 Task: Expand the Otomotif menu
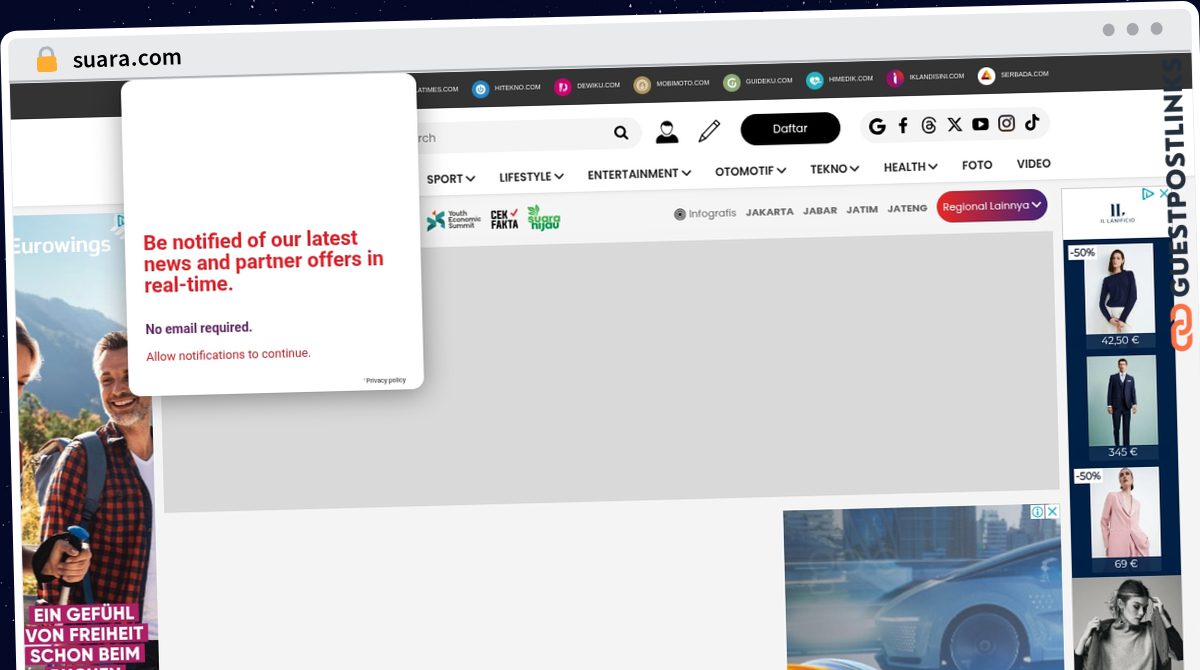coord(750,171)
